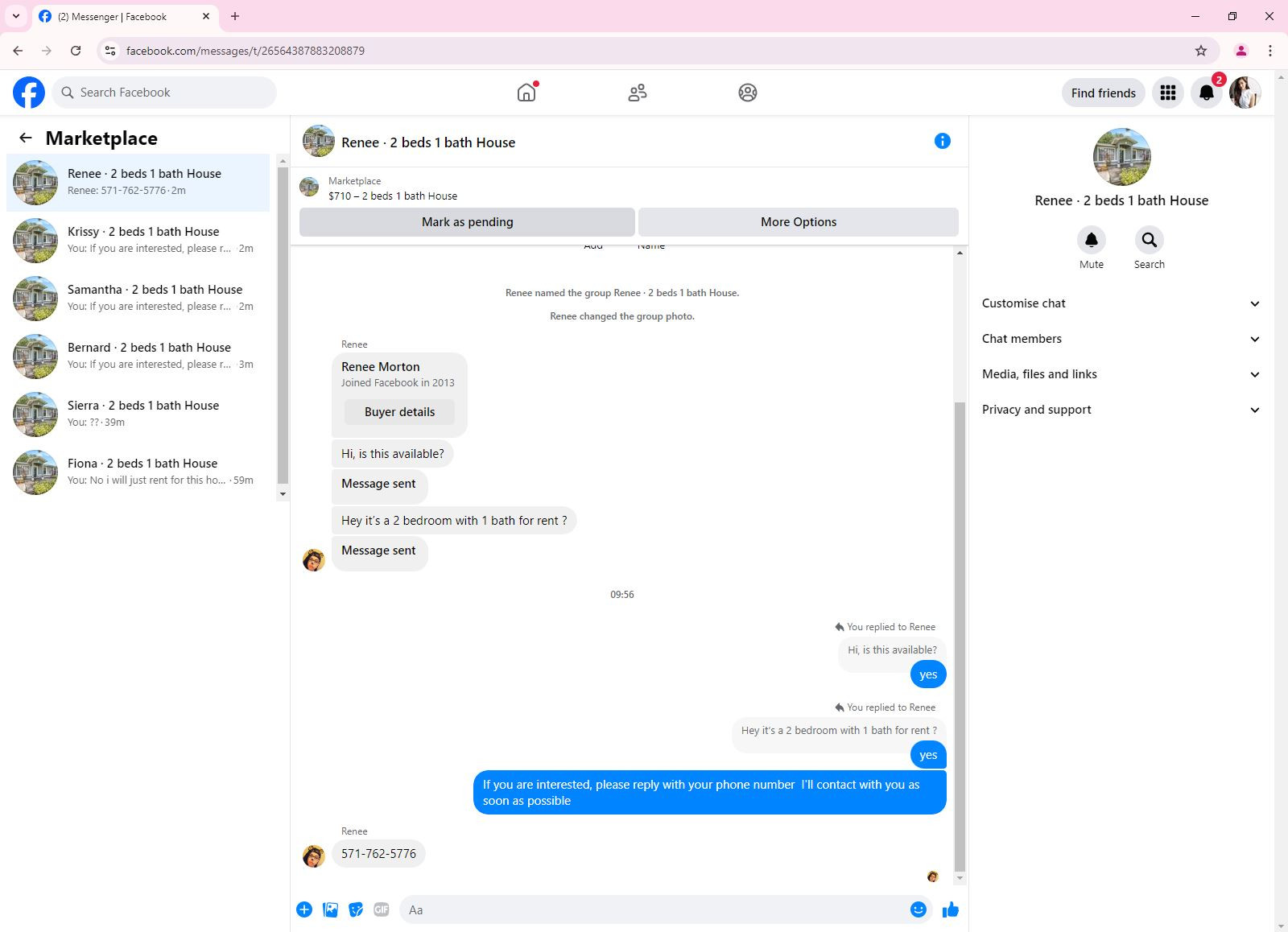The image size is (1288, 932).
Task: Bookmark this page with the star icon
Action: [x=1201, y=51]
